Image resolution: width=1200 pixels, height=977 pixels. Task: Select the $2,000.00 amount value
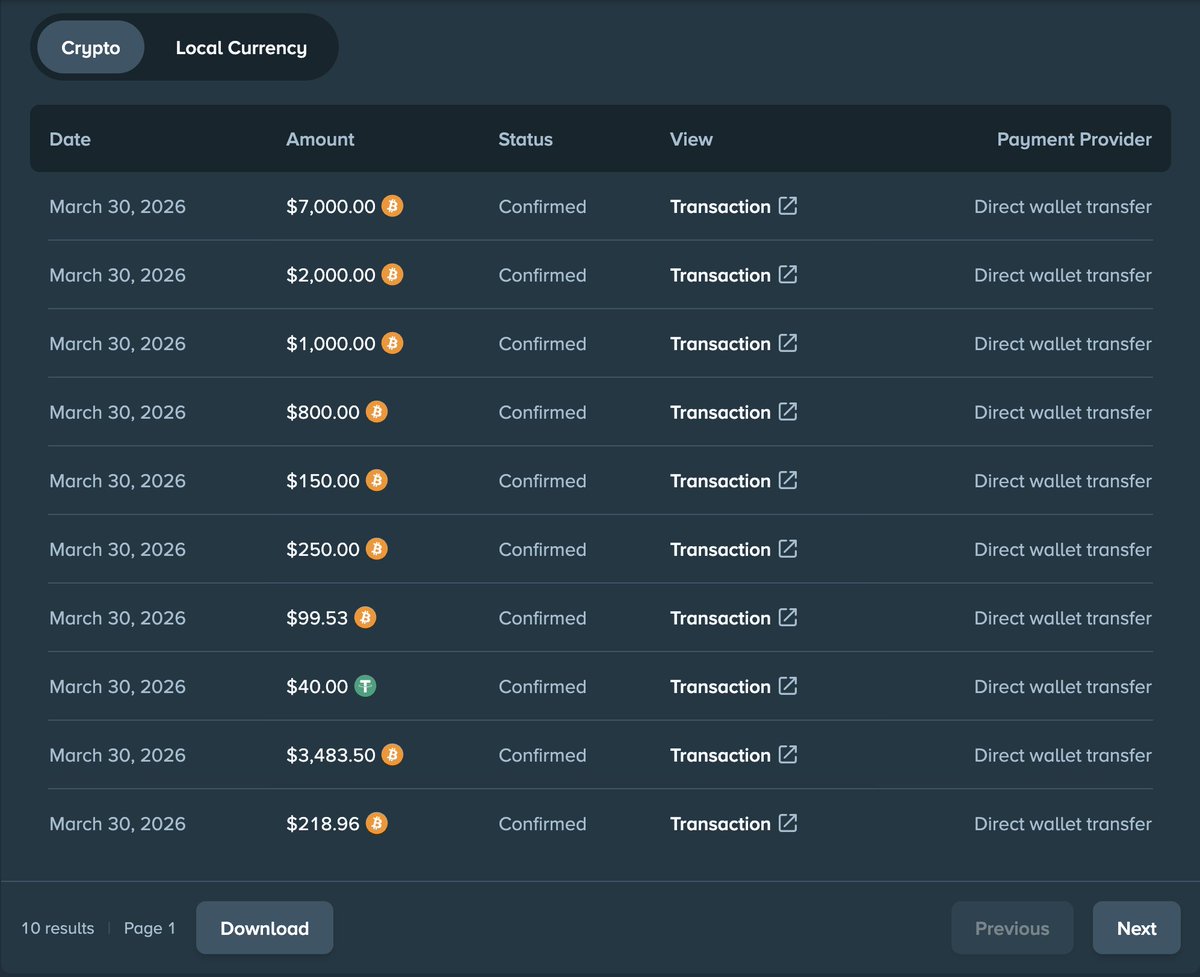click(331, 275)
